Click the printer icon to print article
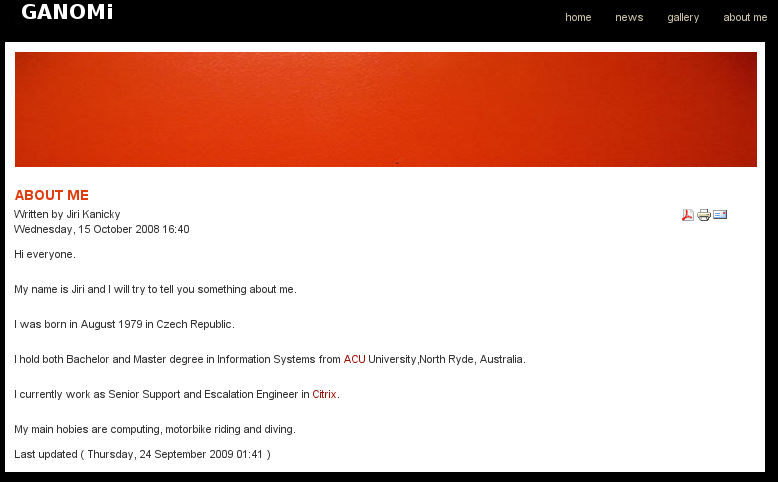The image size is (778, 482). (x=704, y=215)
